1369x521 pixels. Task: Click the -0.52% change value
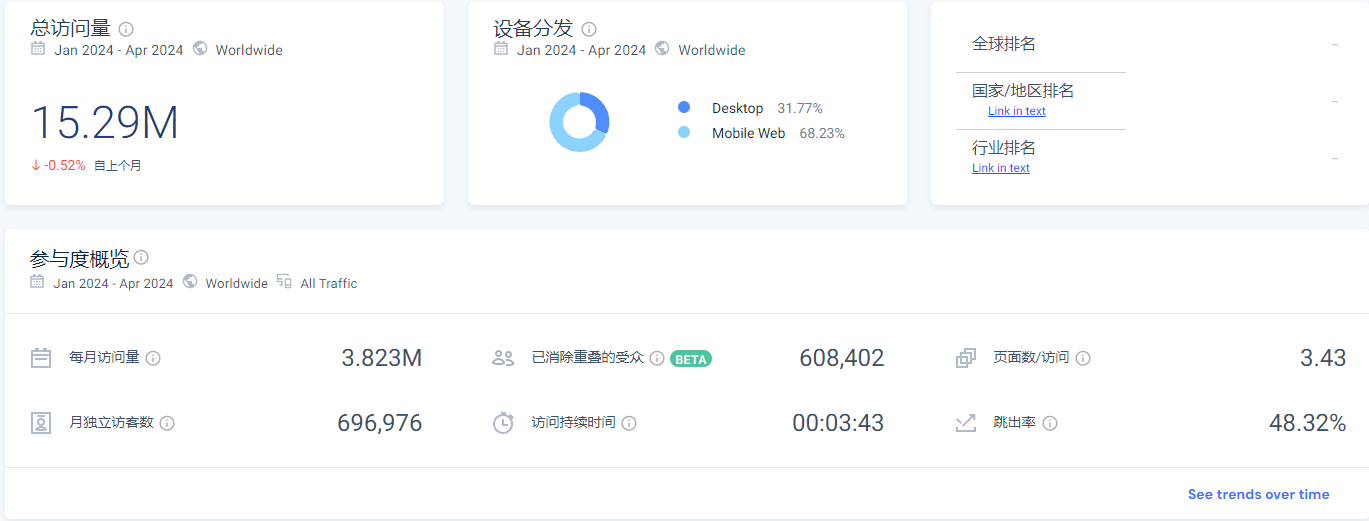click(65, 165)
